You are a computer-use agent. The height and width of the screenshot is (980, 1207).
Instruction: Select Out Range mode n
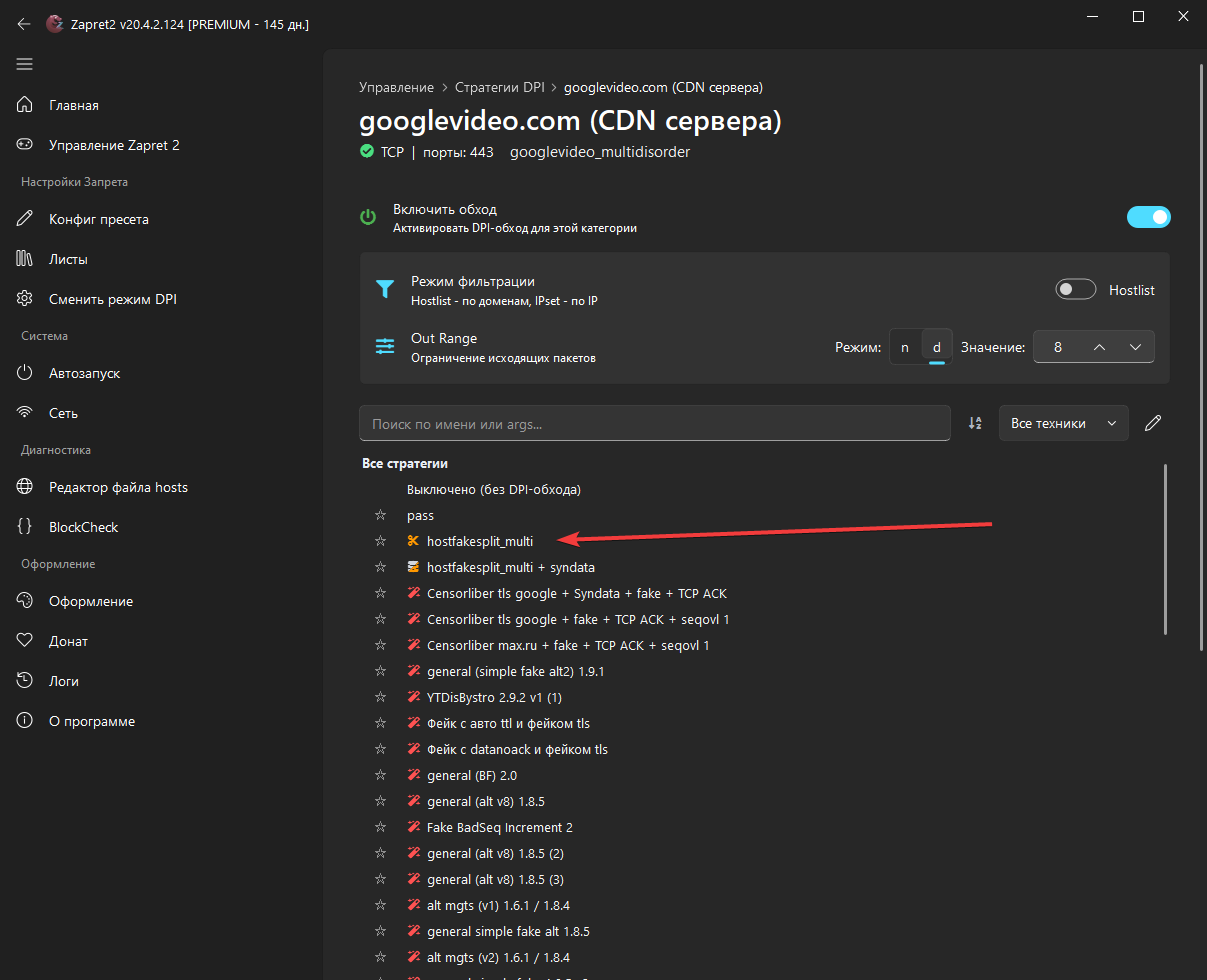[905, 347]
